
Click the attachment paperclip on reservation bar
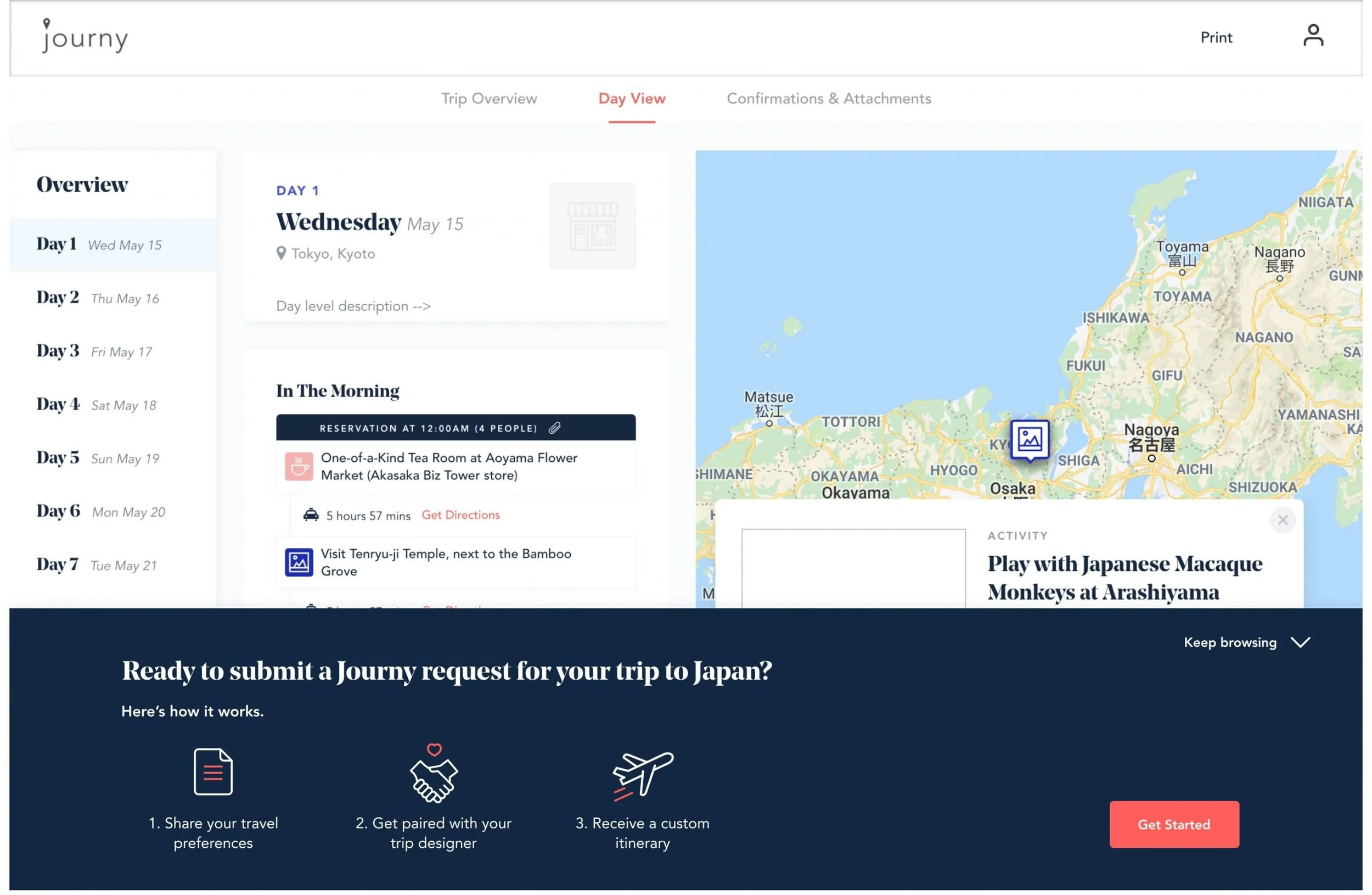555,428
